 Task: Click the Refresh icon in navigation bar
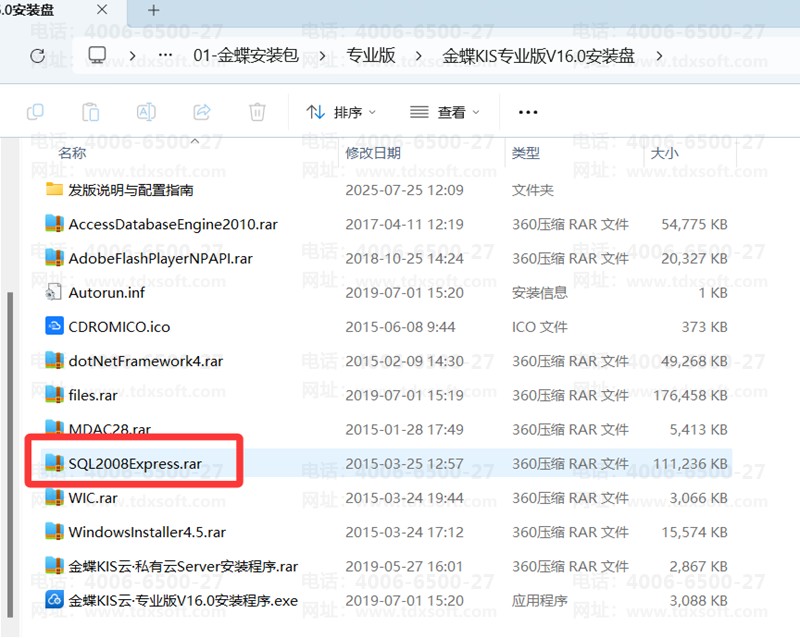[x=38, y=55]
